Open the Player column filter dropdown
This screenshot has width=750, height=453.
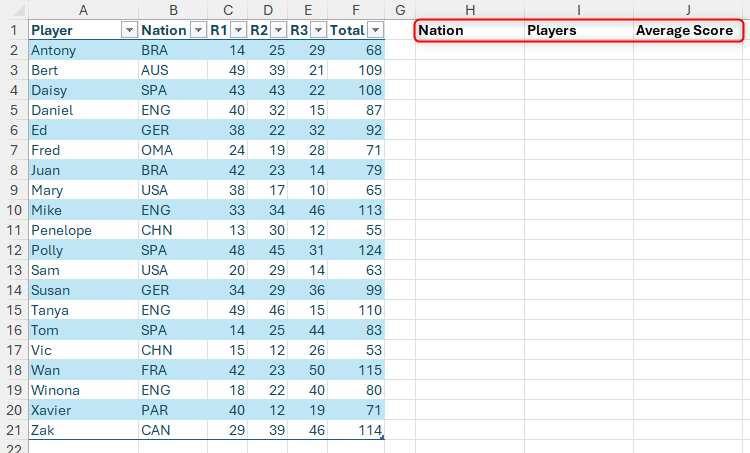coord(127,30)
